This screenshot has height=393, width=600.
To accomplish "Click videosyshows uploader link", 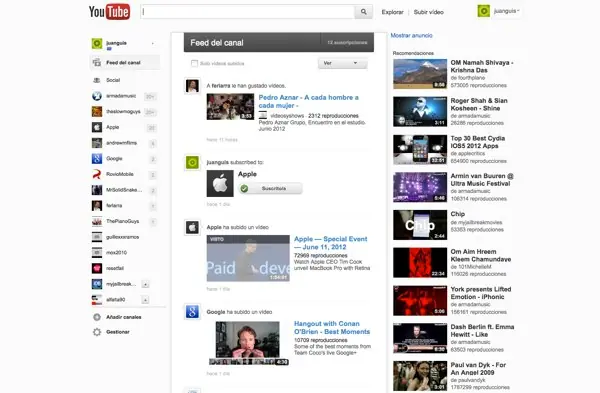I will click(287, 116).
